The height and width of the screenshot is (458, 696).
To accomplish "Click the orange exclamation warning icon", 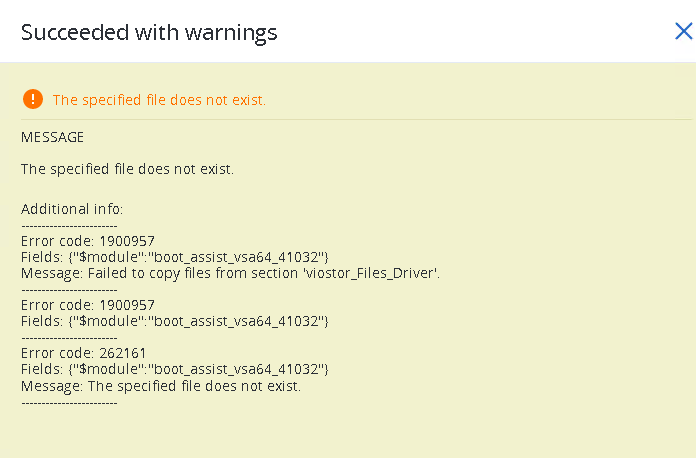I will 33,99.
